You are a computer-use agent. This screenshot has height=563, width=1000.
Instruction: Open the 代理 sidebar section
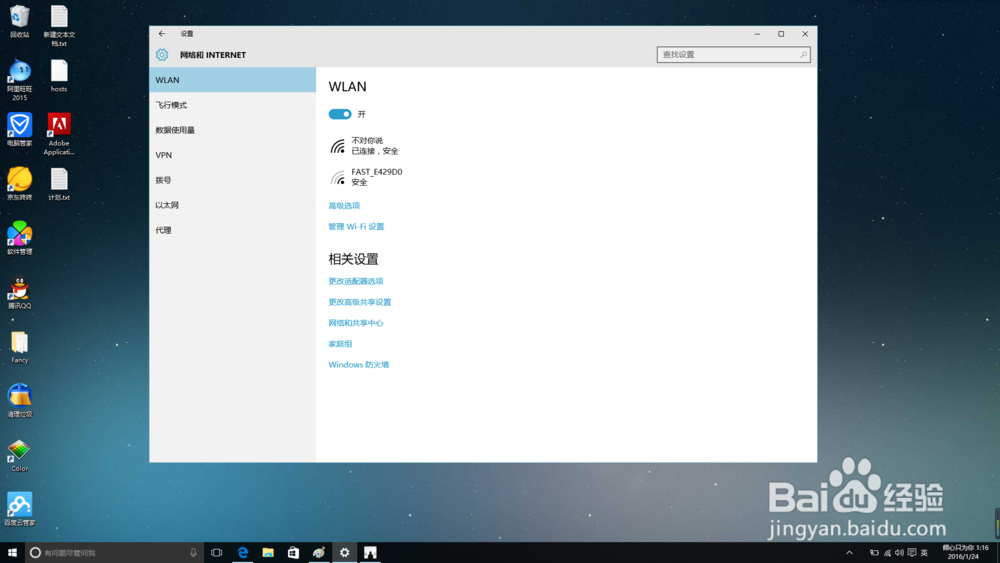click(233, 230)
